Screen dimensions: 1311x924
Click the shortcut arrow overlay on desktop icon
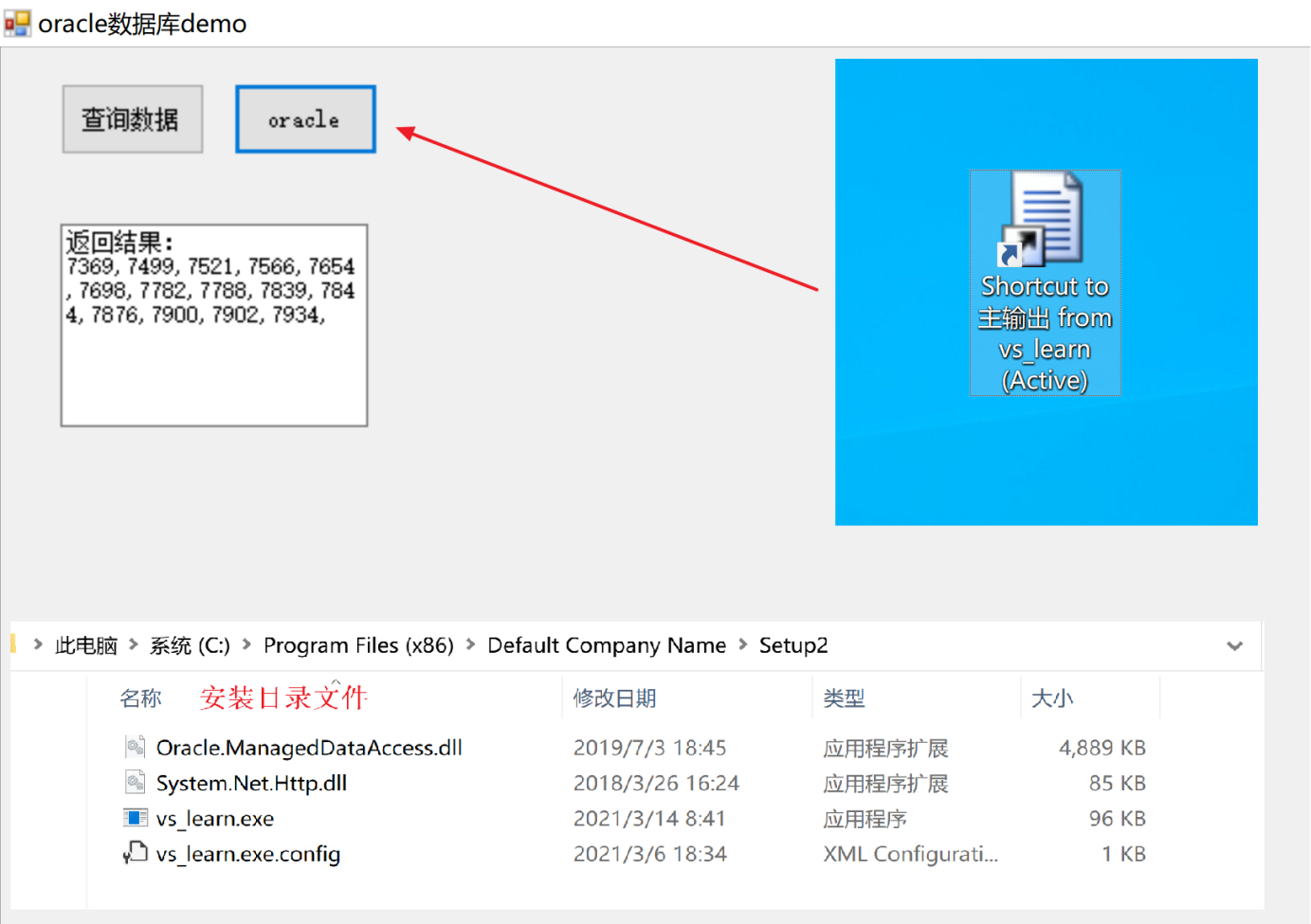pos(1009,252)
